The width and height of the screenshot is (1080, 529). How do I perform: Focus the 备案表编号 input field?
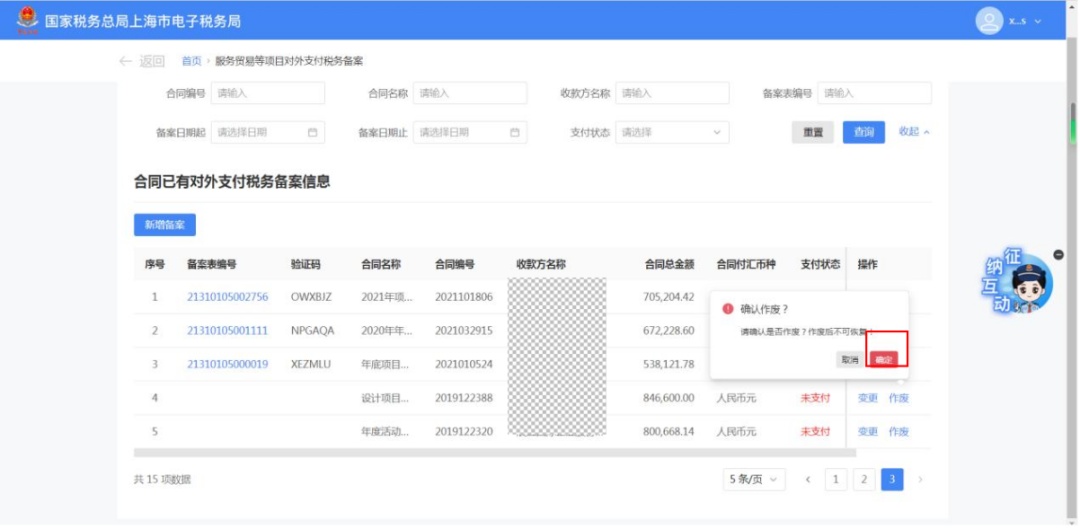click(874, 93)
